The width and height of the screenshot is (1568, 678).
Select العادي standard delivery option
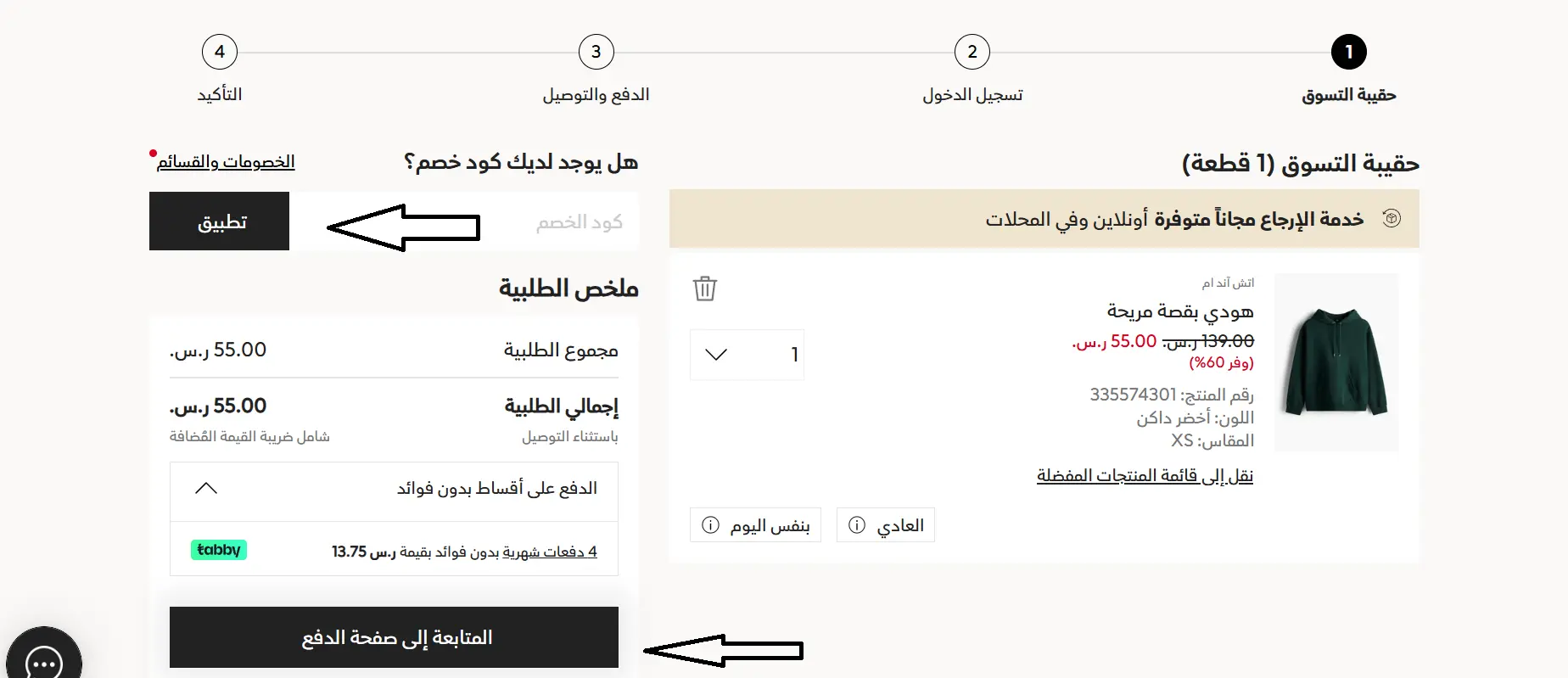pyautogui.click(x=899, y=525)
